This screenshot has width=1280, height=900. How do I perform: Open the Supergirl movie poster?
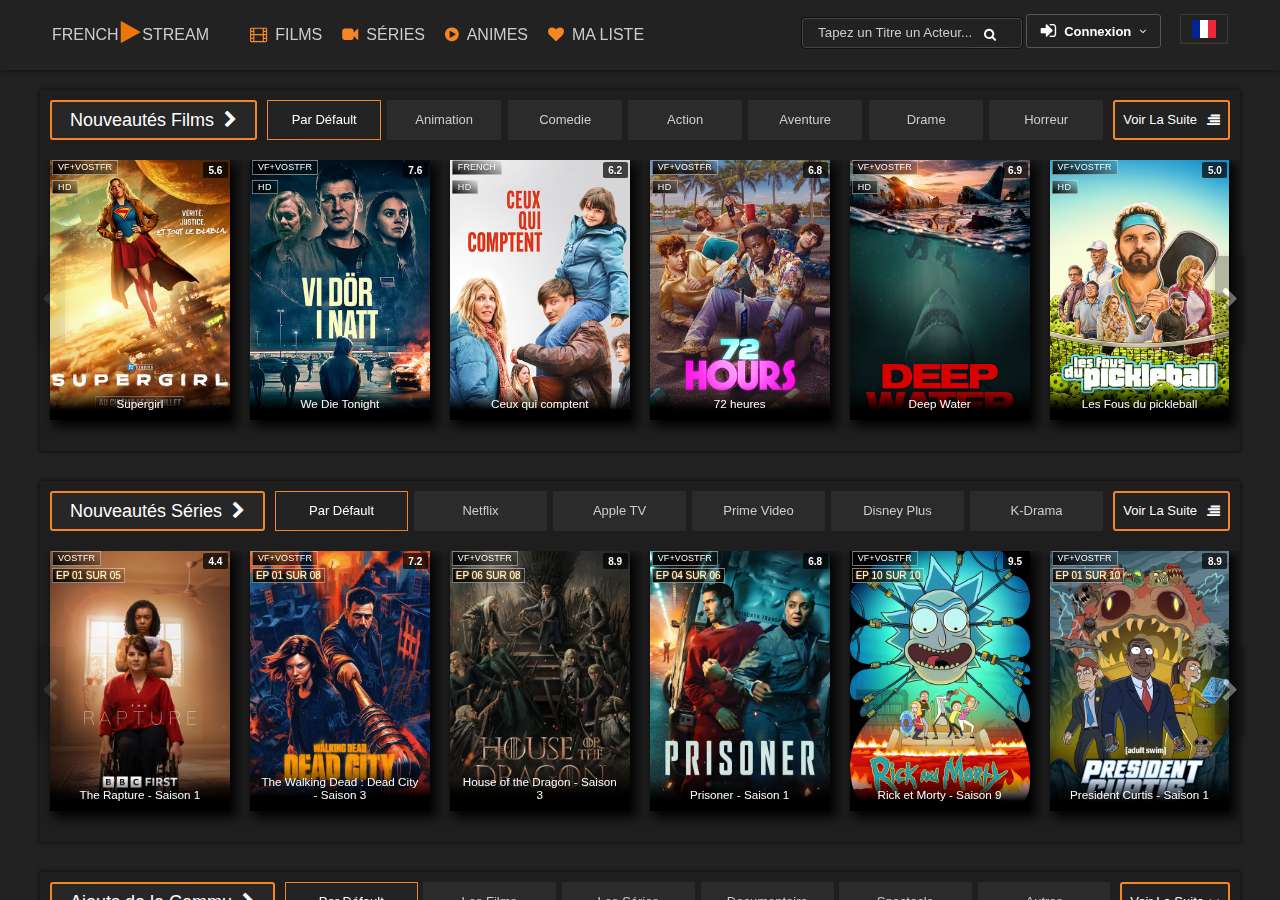click(x=140, y=289)
